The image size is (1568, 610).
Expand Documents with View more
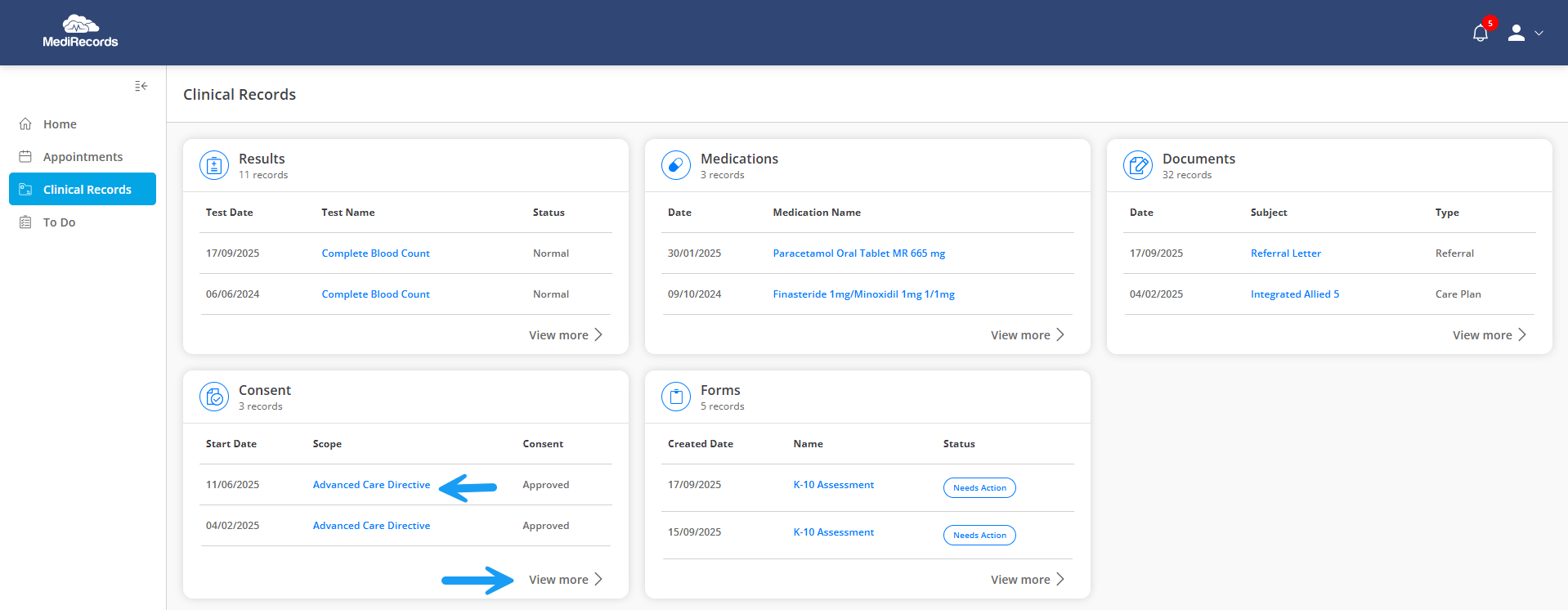1490,335
